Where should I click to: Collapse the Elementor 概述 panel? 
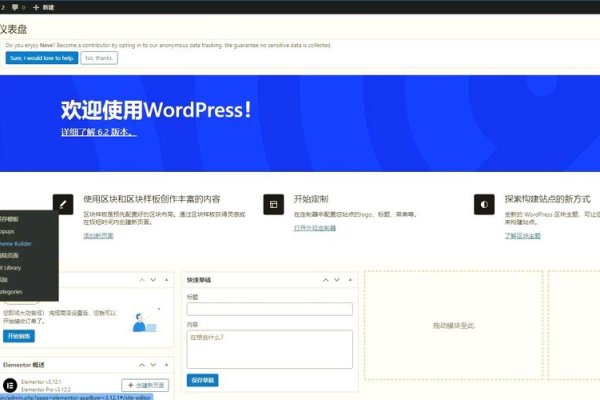(166, 365)
